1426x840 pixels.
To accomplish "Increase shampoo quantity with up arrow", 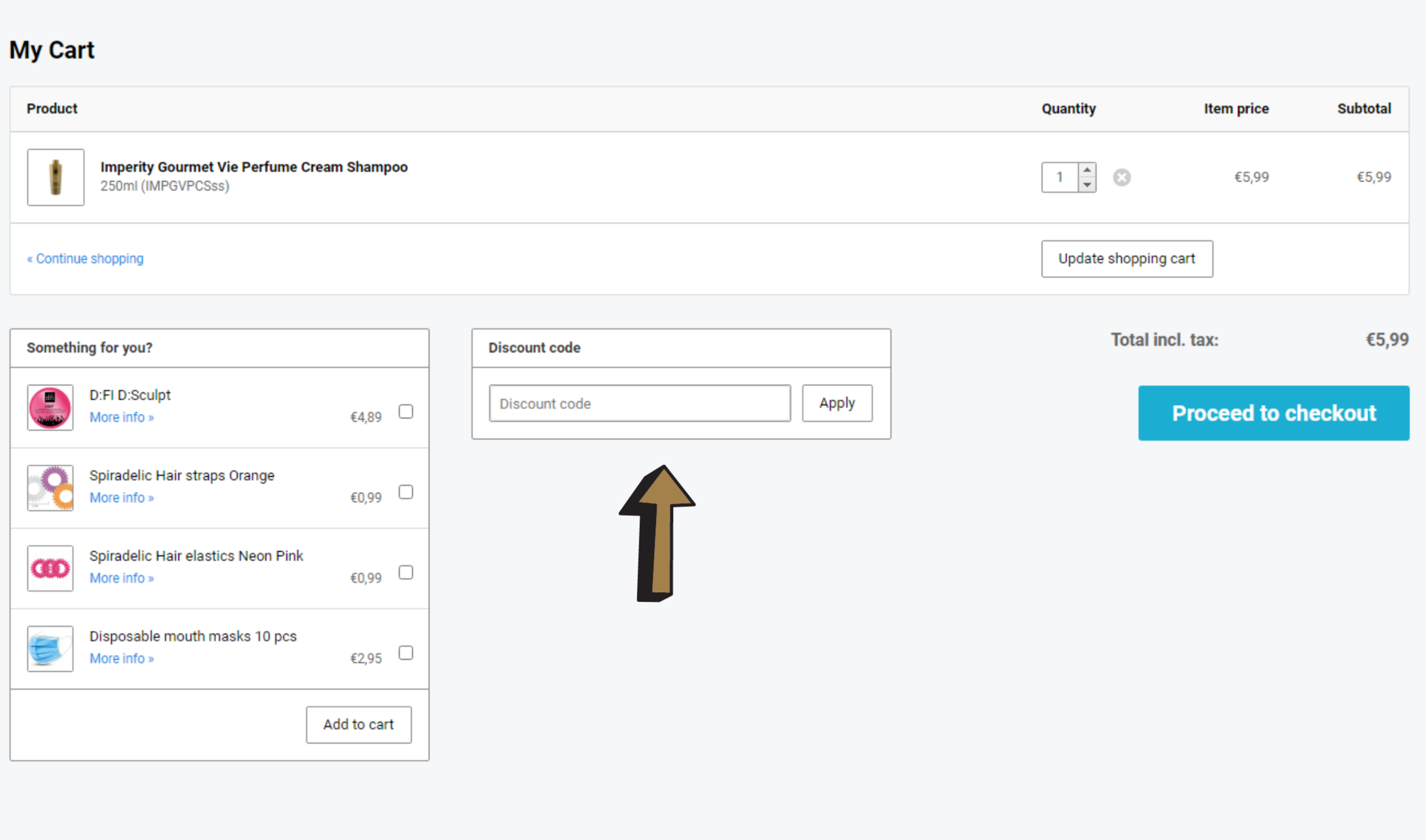I will pyautogui.click(x=1087, y=170).
